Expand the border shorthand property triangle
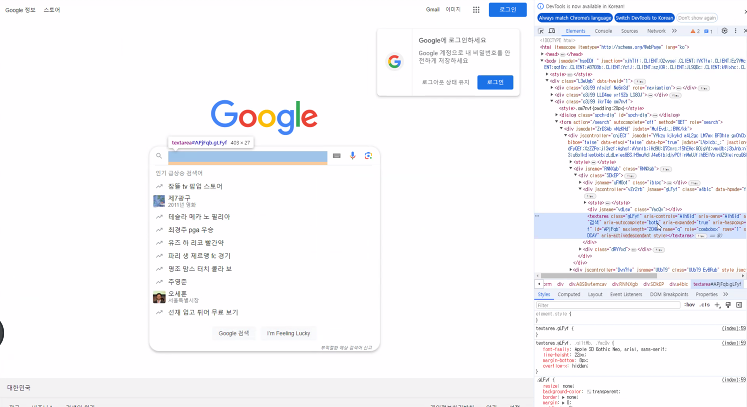Viewport: 747px width, 407px height. [x=563, y=397]
